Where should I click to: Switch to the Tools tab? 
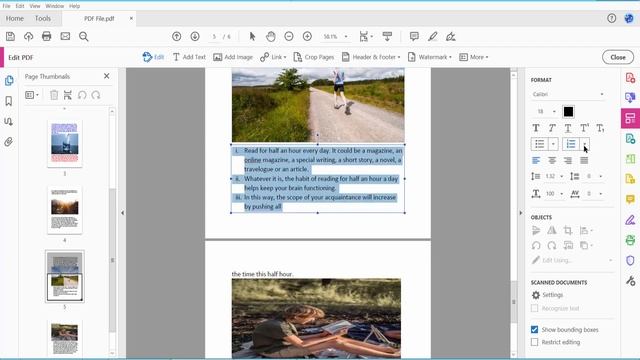[x=43, y=18]
